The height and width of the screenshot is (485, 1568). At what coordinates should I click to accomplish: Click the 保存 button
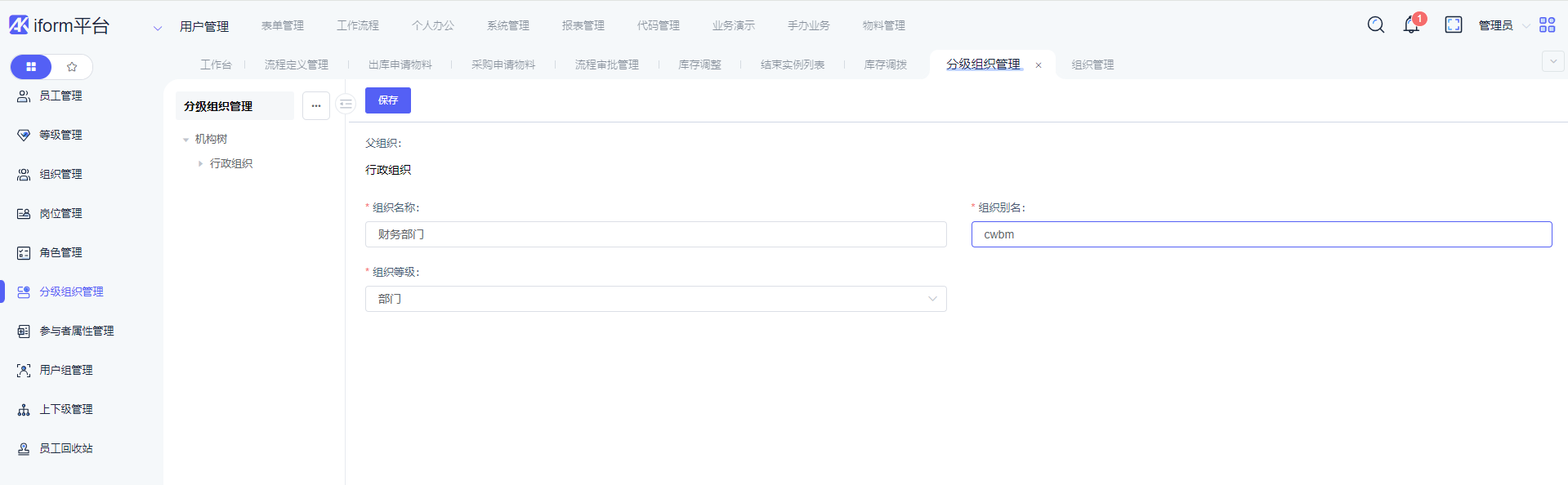(x=388, y=100)
